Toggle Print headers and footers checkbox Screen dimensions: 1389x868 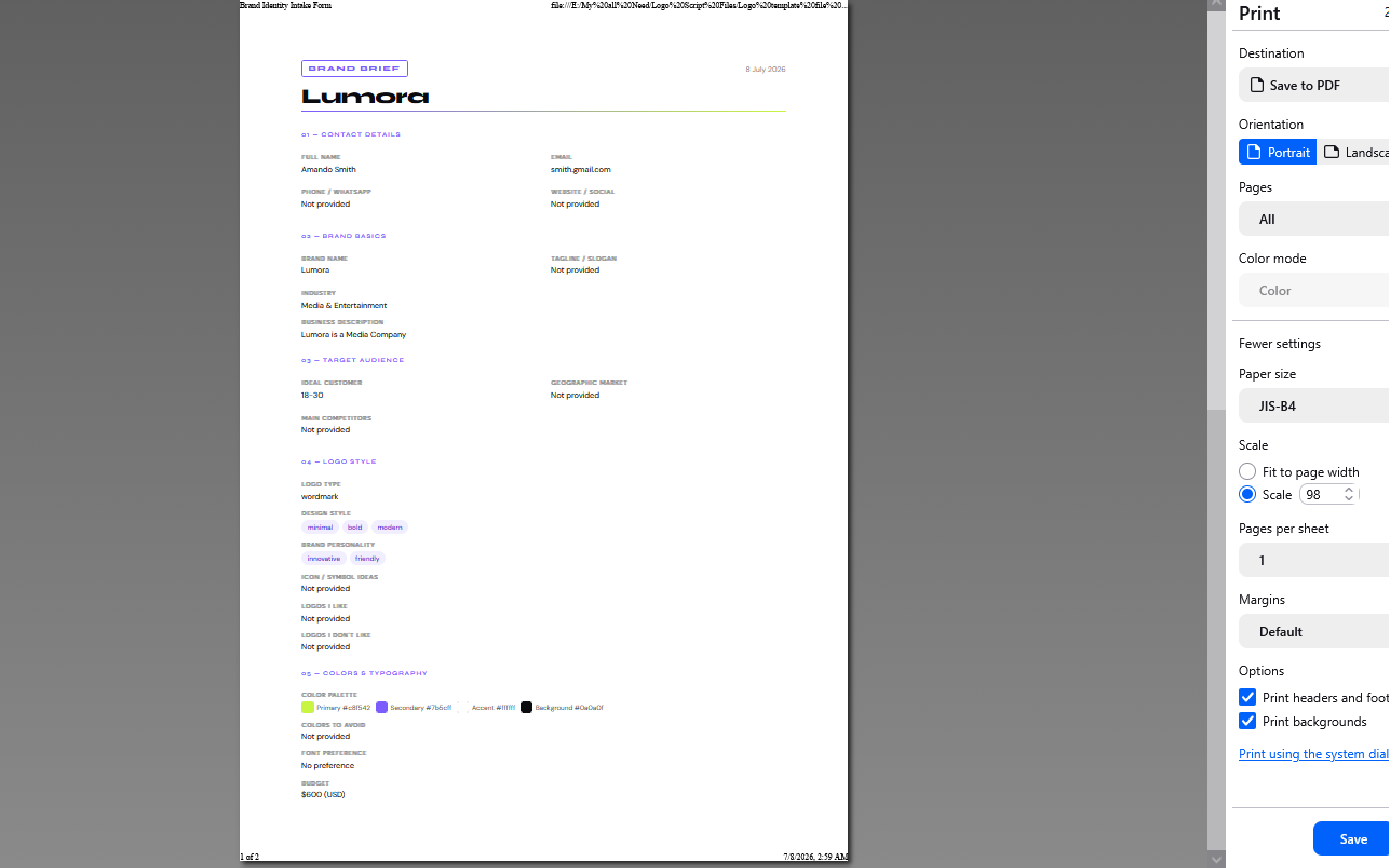(x=1247, y=697)
